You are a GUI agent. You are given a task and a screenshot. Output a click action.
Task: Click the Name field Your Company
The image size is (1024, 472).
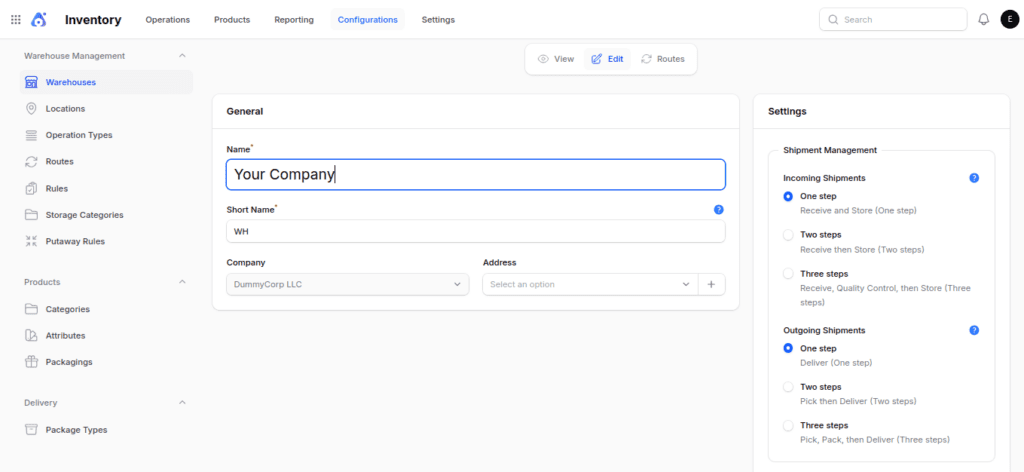(x=475, y=174)
